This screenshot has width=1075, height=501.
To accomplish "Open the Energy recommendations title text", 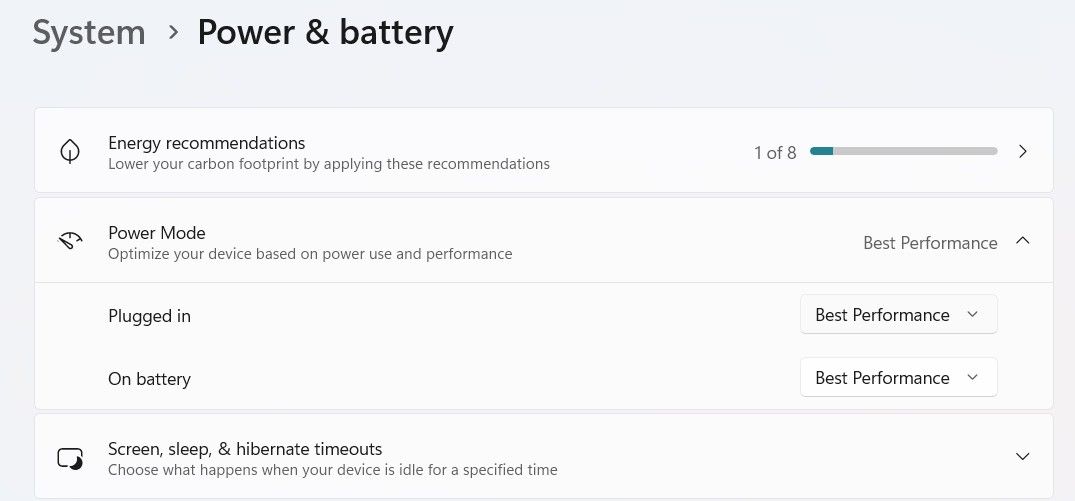I will (x=207, y=143).
